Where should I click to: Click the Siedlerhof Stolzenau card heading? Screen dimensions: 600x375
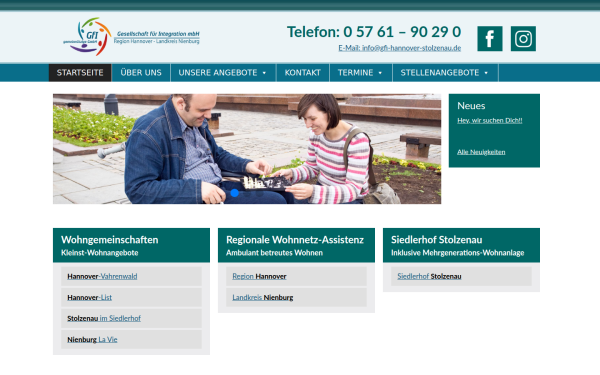coord(436,240)
